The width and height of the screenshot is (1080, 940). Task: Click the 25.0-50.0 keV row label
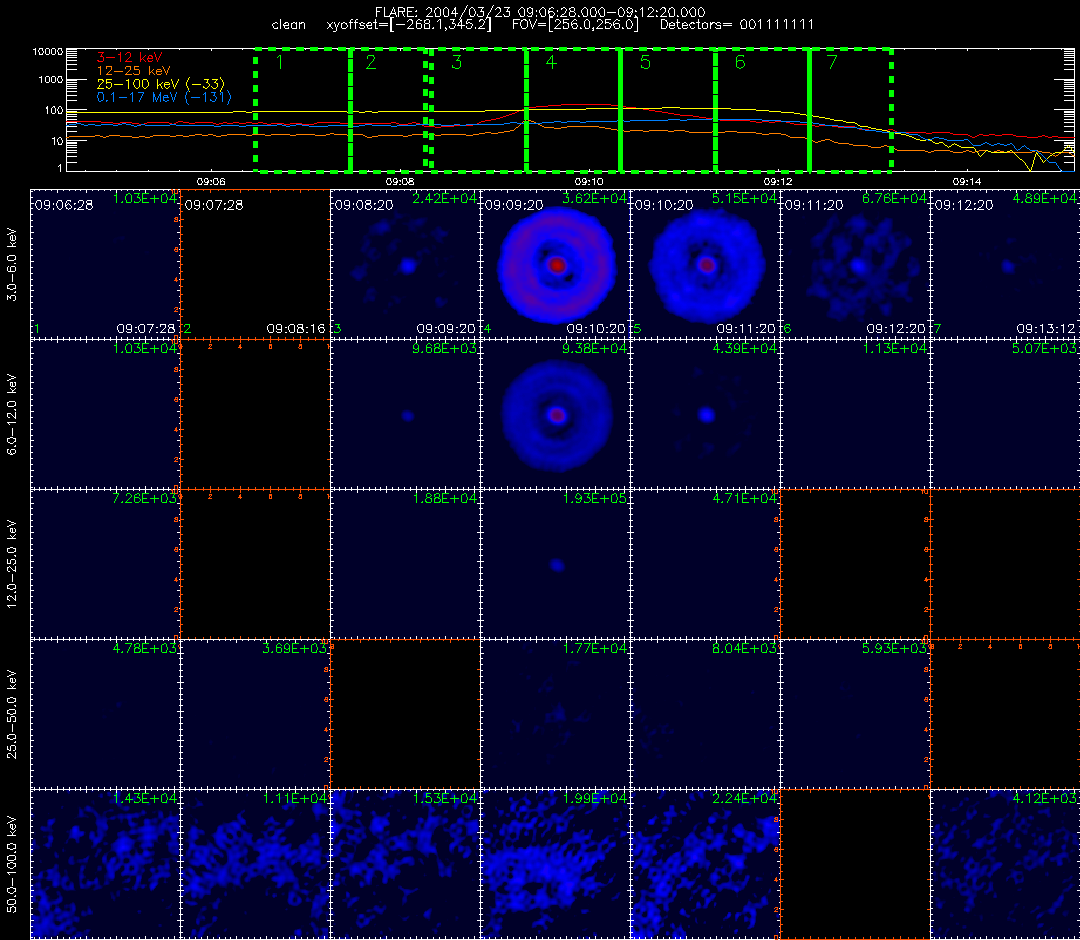(x=12, y=715)
